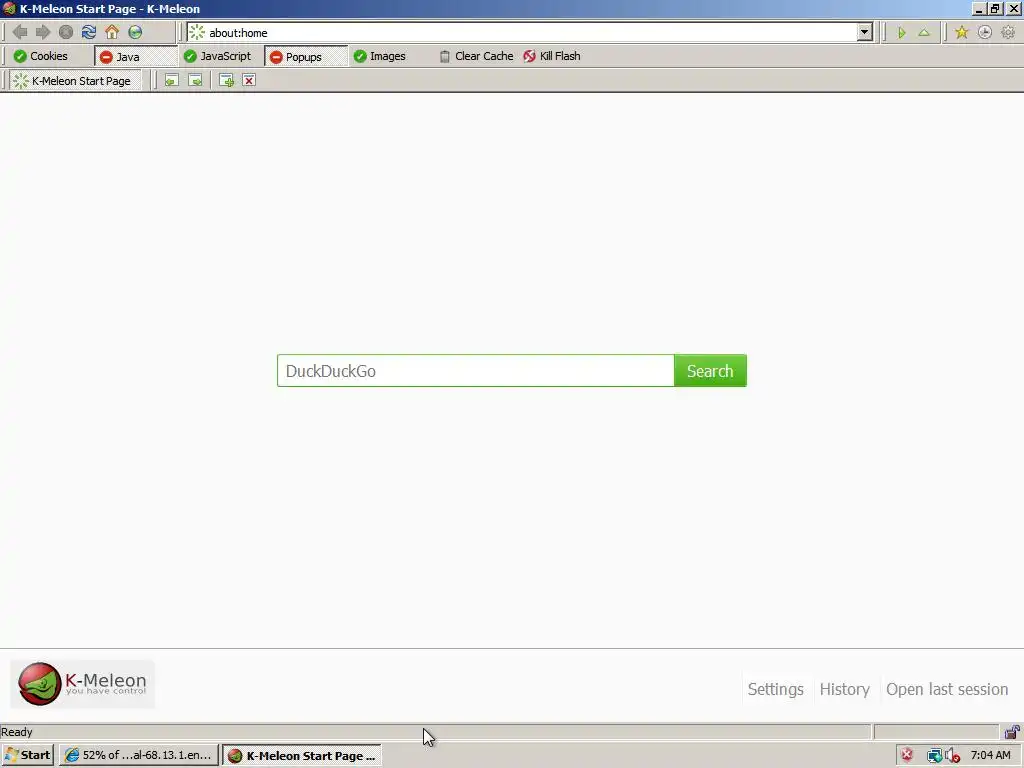
Task: Click into the DuckDuckGo search field
Action: coord(475,371)
